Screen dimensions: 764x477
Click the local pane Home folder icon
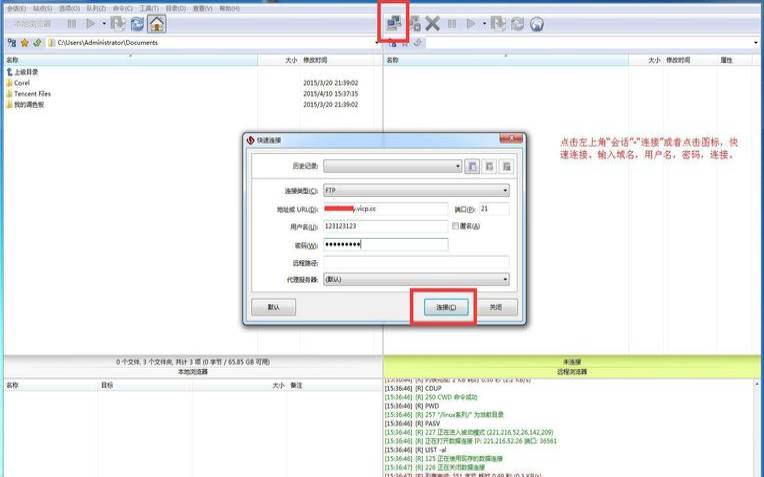(157, 23)
